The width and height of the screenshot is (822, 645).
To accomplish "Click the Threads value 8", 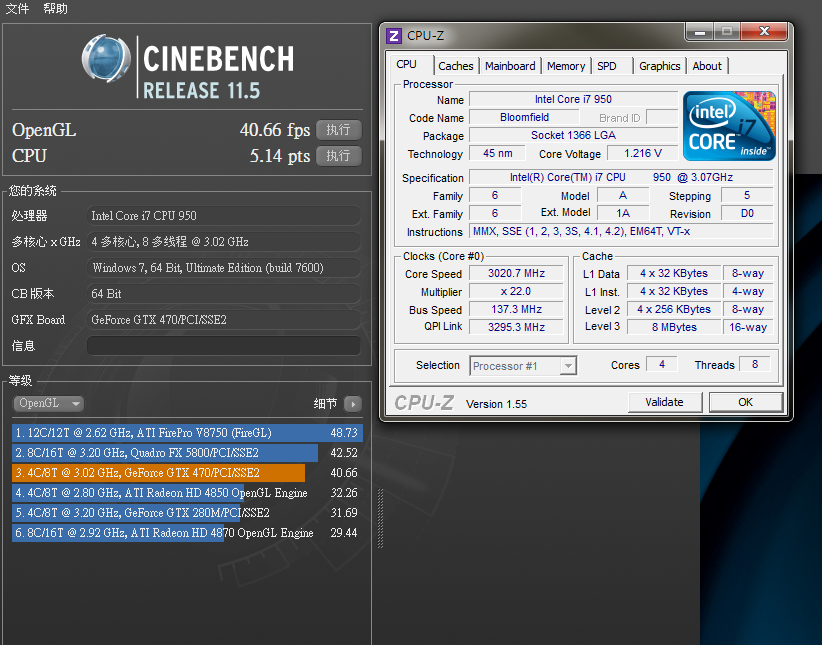I will (x=755, y=364).
